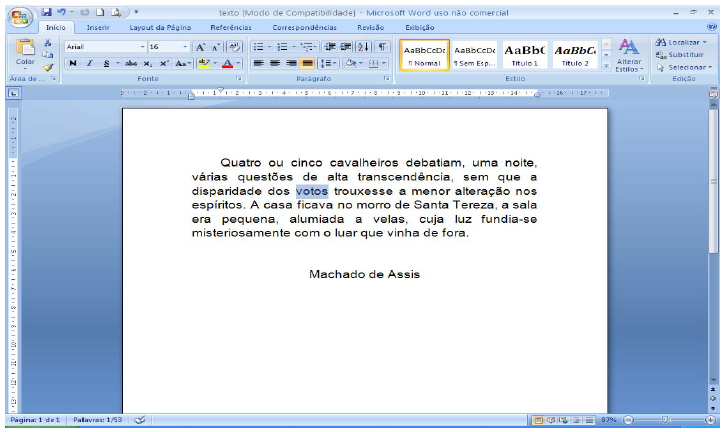Click zoom in plus button
The width and height of the screenshot is (724, 432).
point(710,420)
